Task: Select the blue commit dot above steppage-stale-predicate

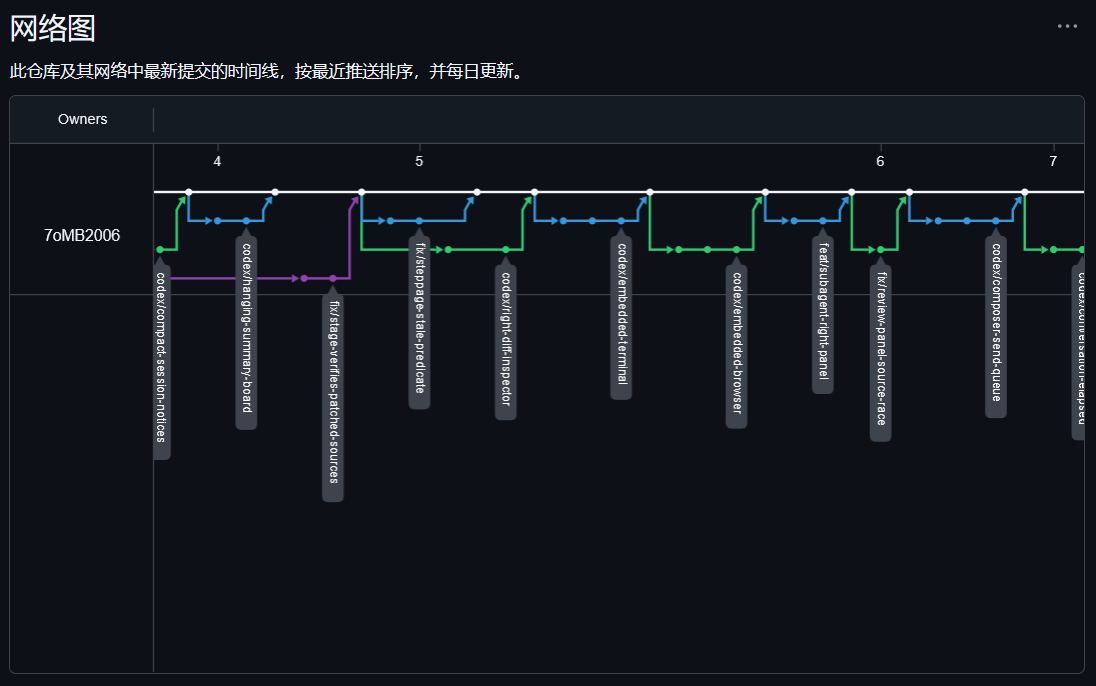Action: [x=419, y=221]
